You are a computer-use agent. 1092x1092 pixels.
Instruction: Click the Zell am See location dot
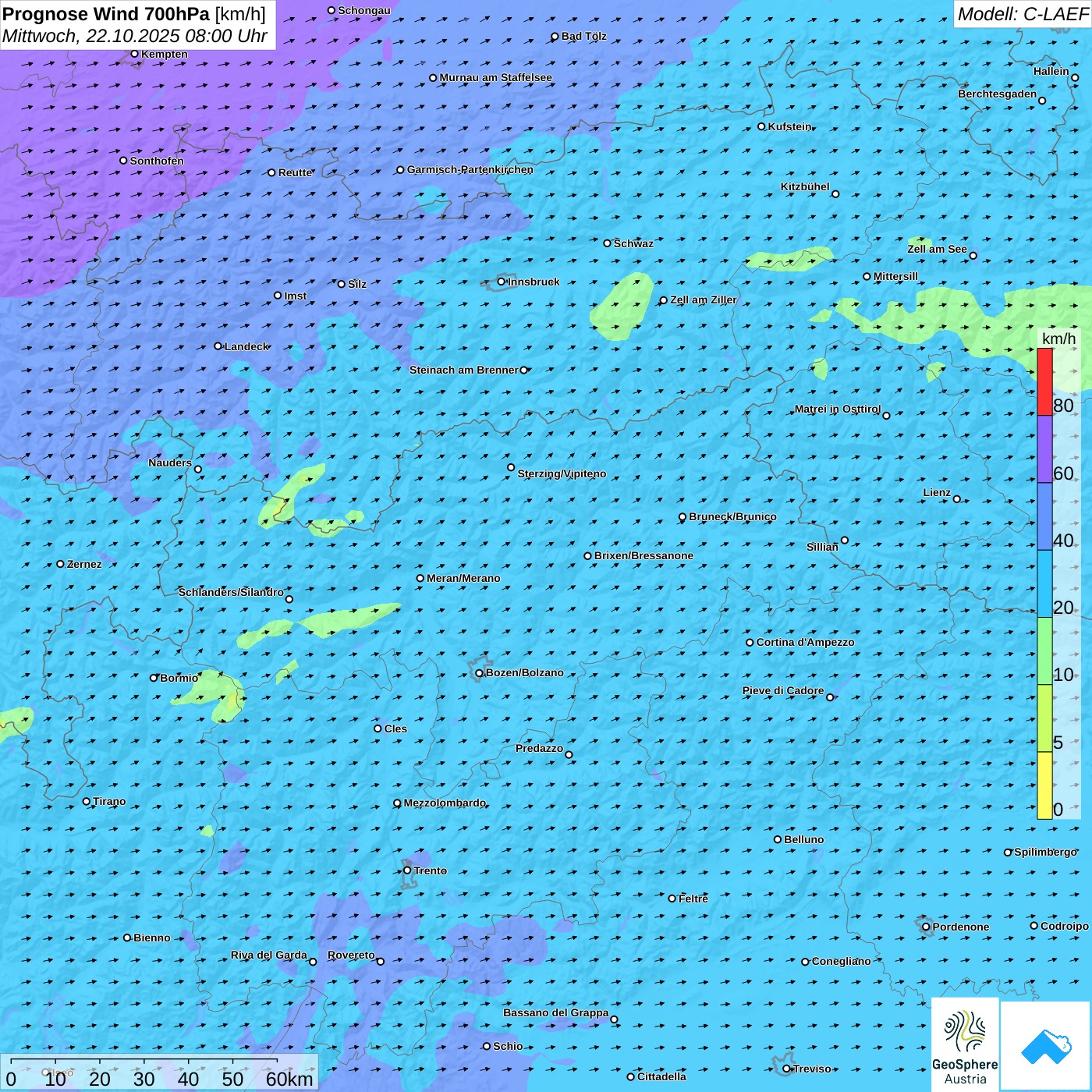coord(973,255)
